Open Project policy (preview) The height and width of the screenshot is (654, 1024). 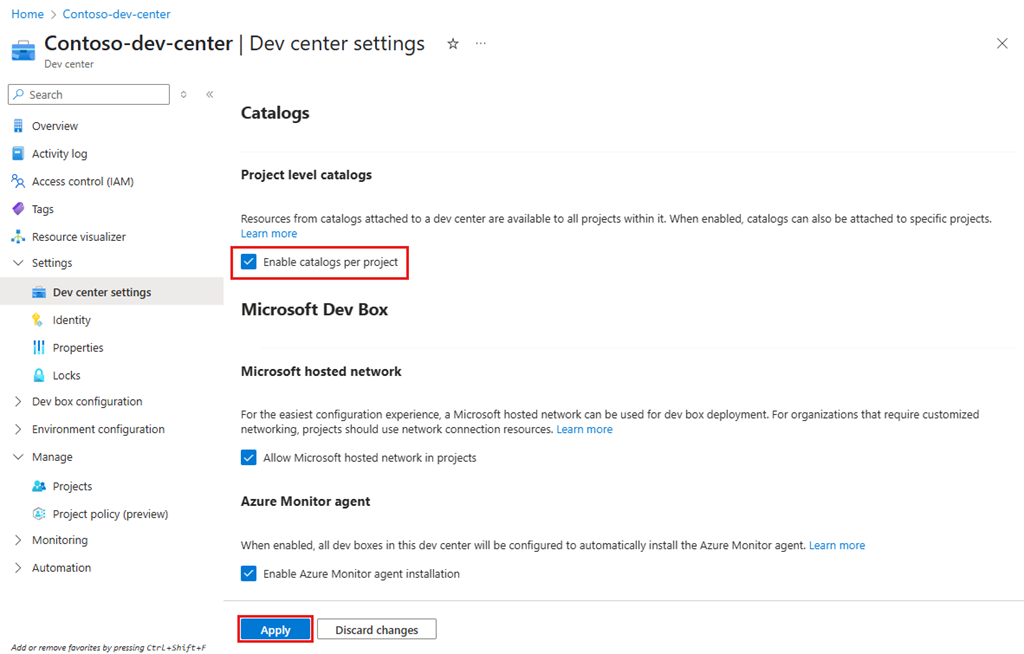tap(106, 513)
